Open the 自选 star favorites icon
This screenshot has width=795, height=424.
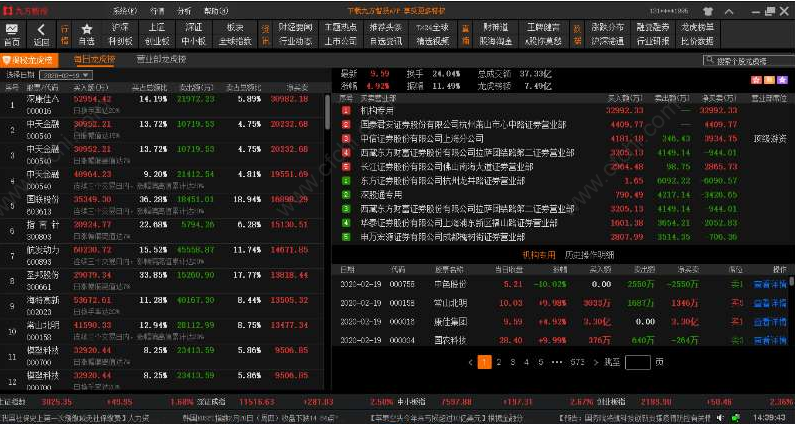tap(87, 29)
